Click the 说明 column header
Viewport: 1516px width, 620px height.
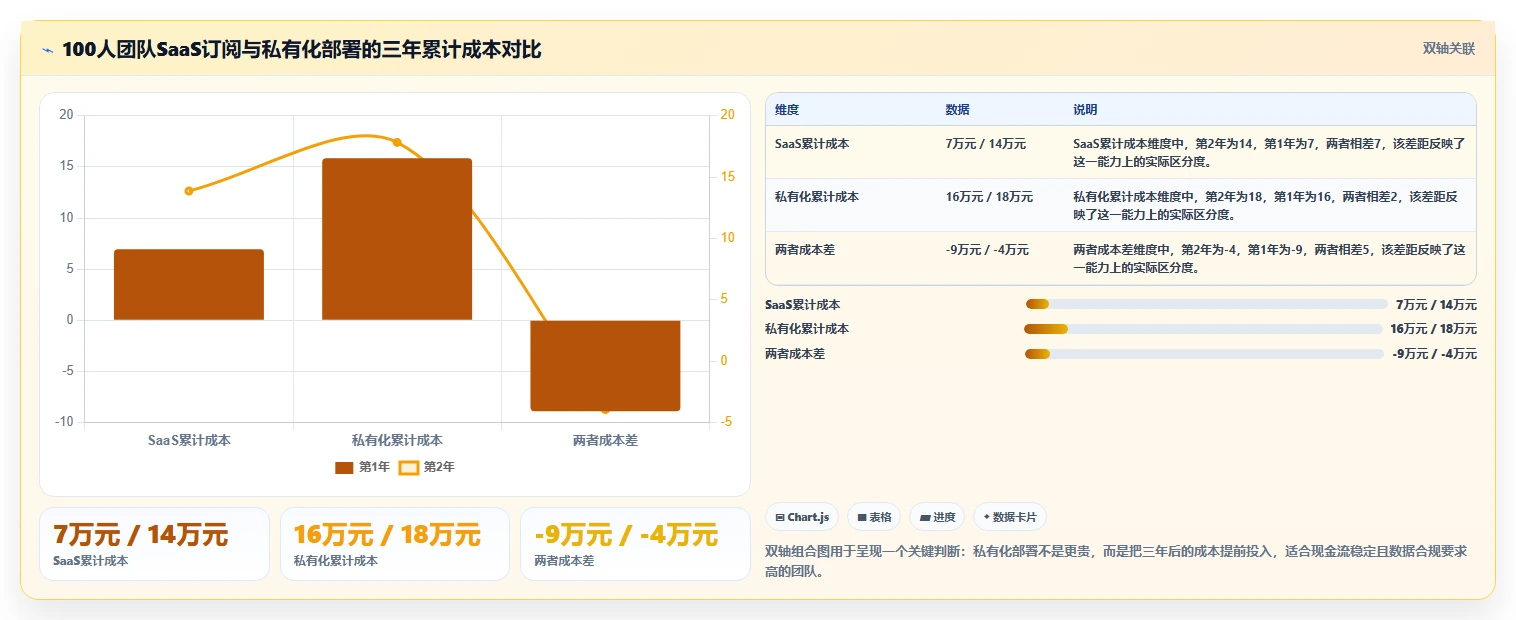pyautogui.click(x=1085, y=110)
